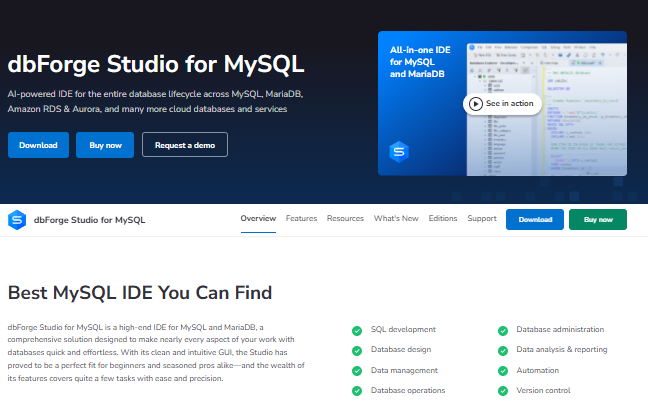
Task: Click dbForge Studio for MySQL navbar title
Action: (x=89, y=220)
